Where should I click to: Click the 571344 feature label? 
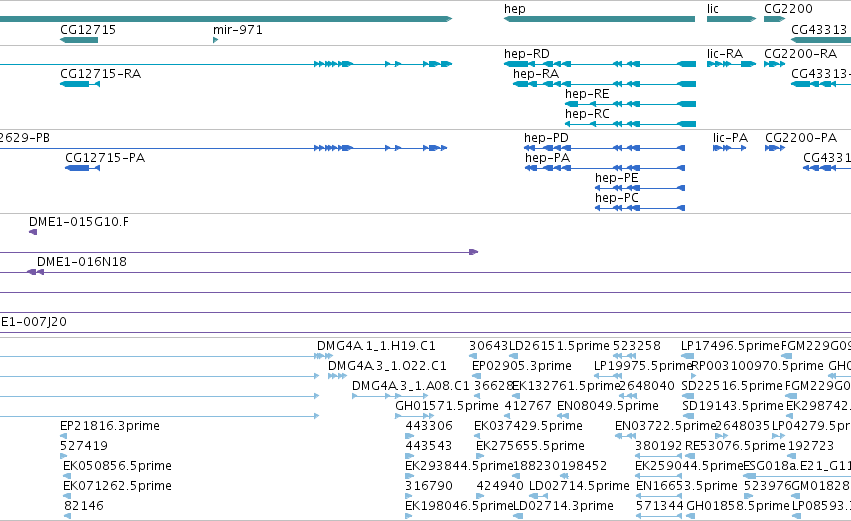pos(659,506)
